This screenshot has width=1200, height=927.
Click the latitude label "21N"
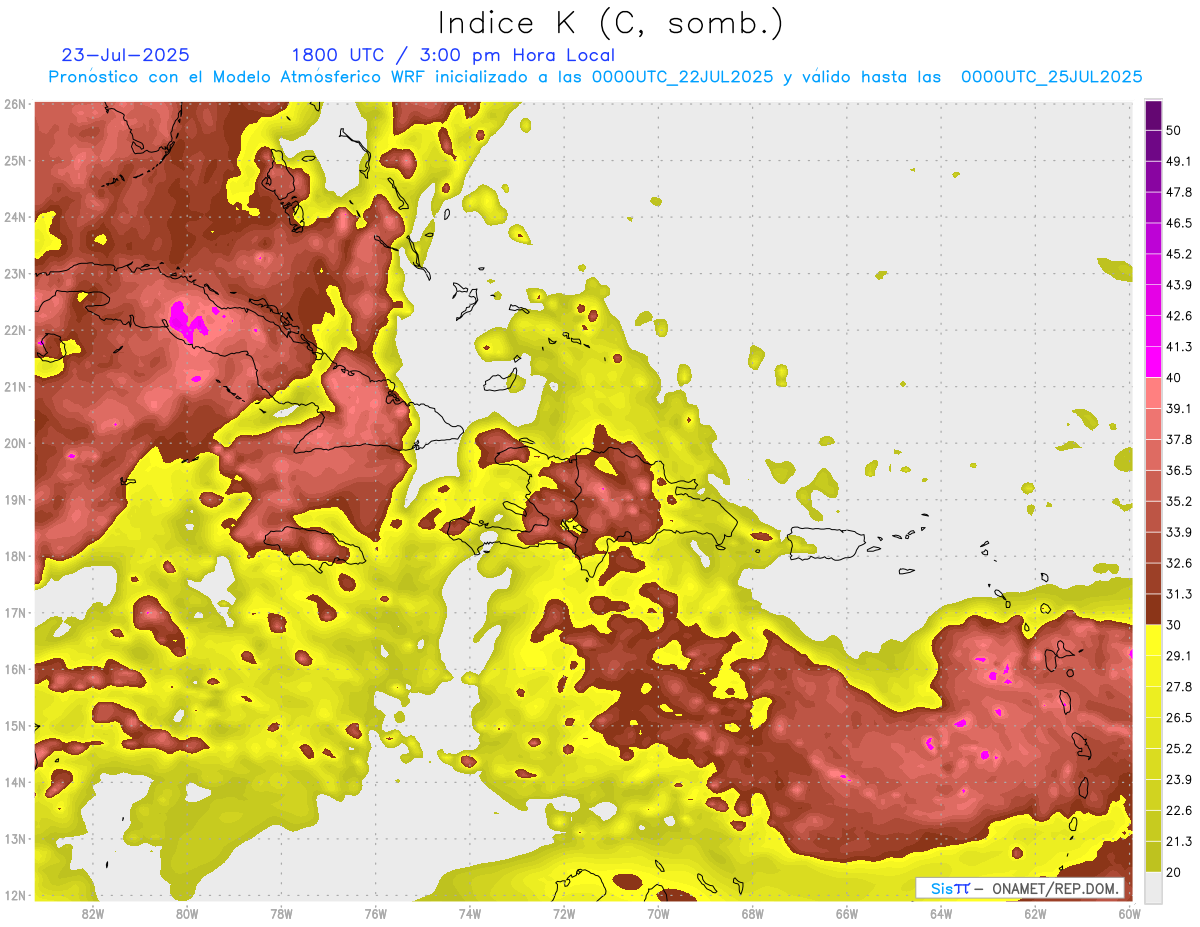[x=15, y=386]
